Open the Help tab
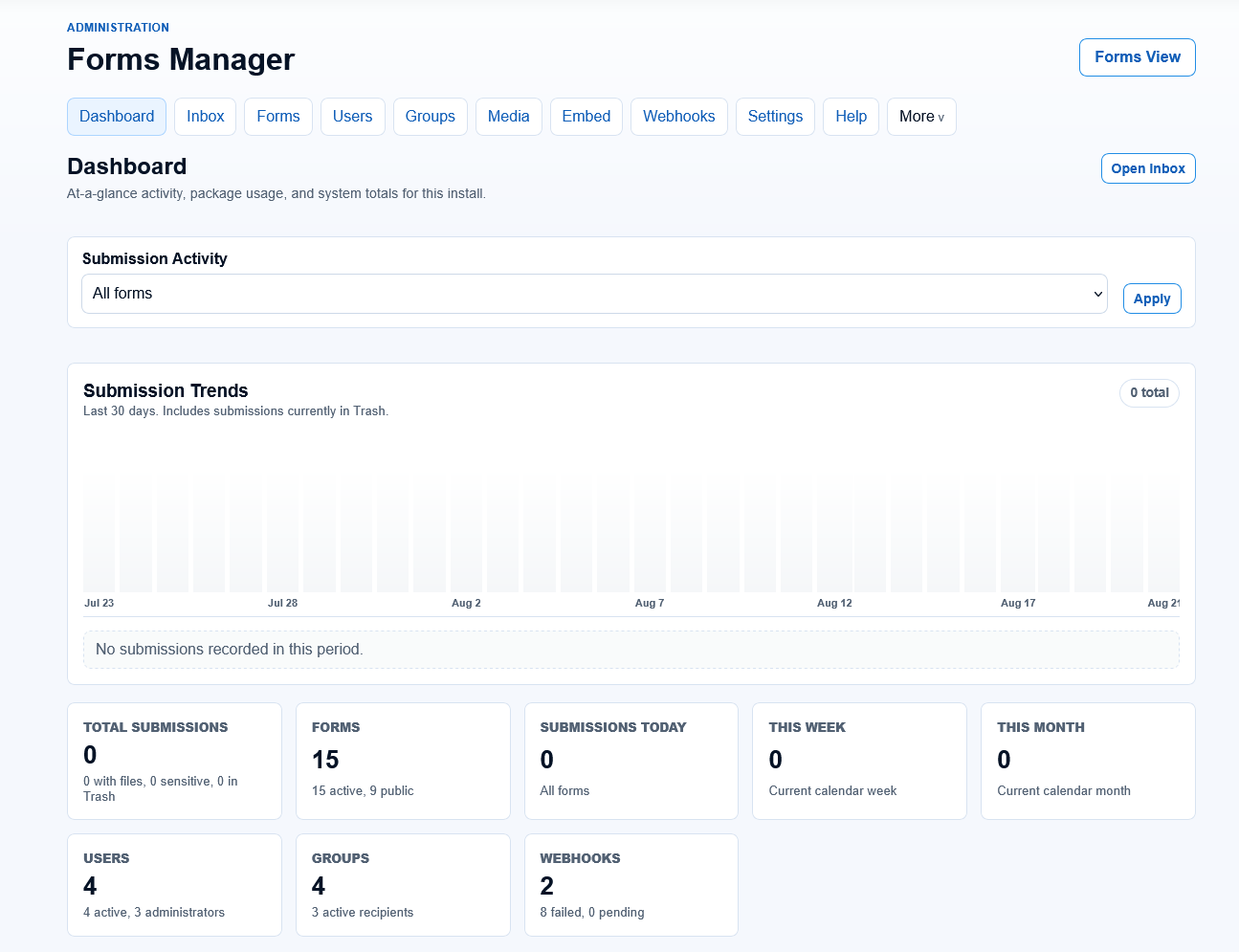Screen dimensions: 1239x952 (x=851, y=117)
